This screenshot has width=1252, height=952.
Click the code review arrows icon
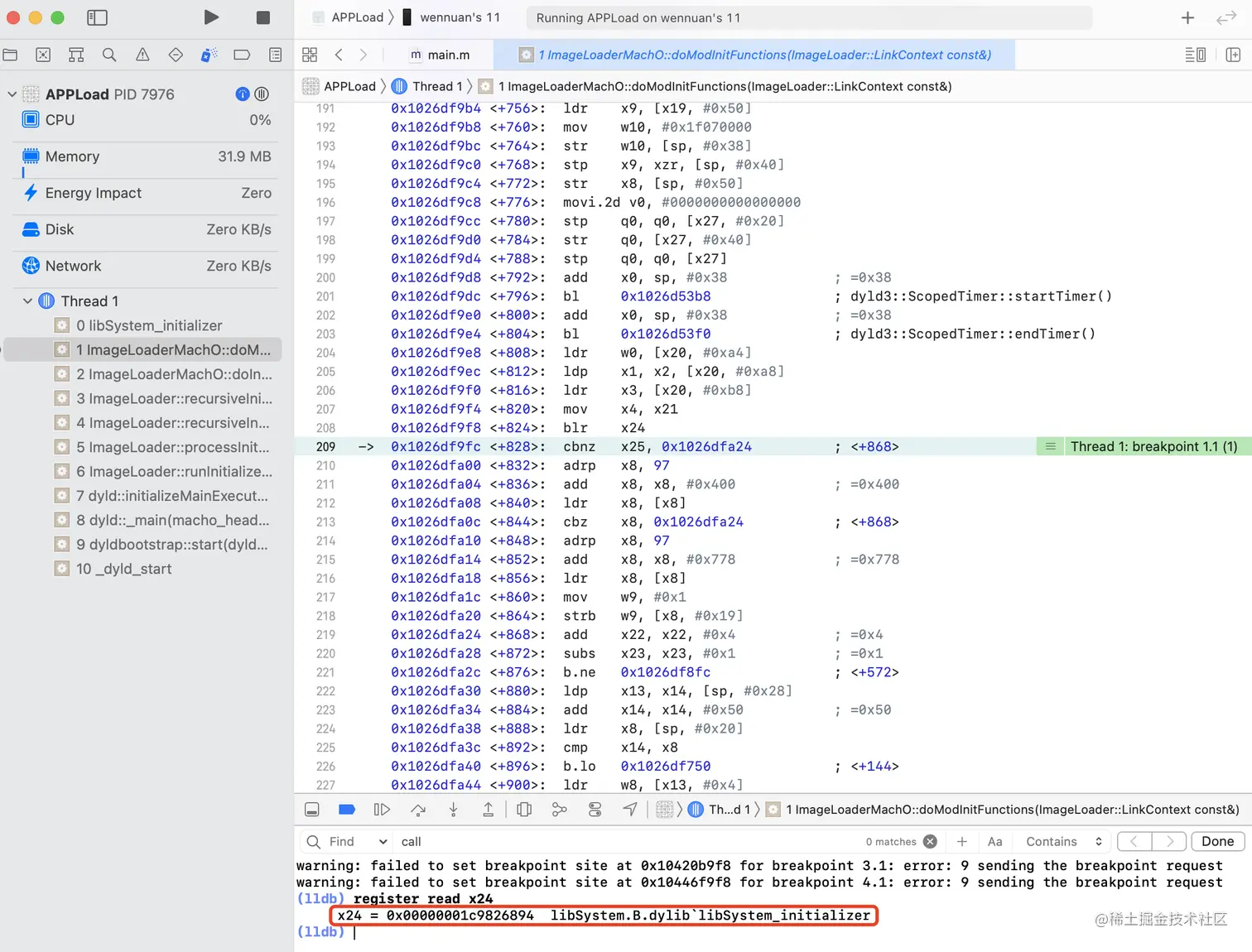[x=1226, y=17]
